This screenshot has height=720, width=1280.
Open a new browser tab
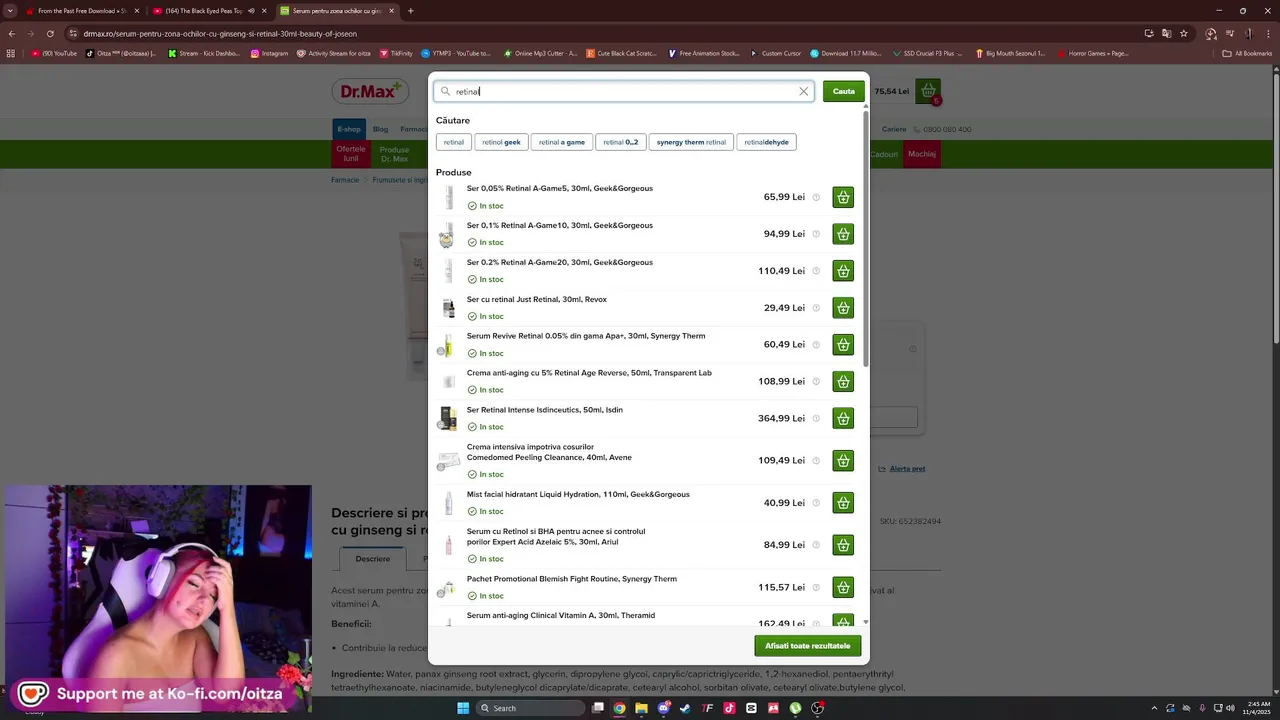pyautogui.click(x=411, y=11)
